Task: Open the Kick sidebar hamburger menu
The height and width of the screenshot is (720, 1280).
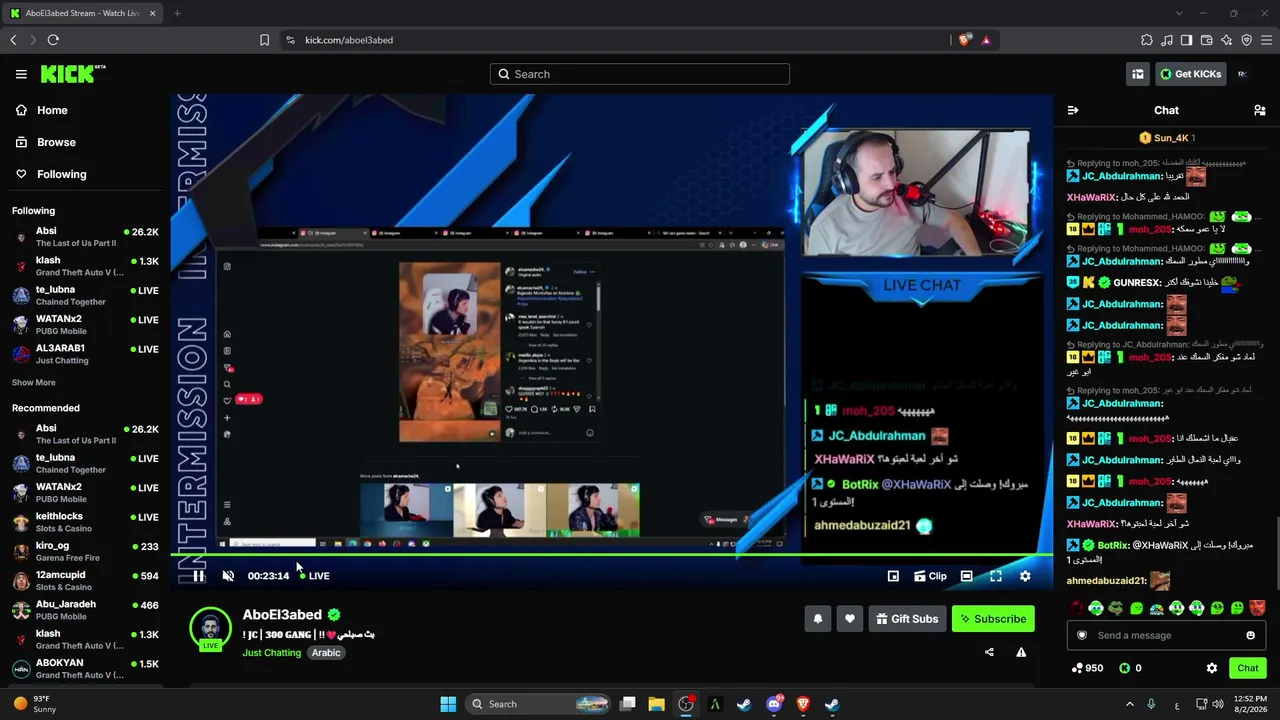Action: pos(21,74)
